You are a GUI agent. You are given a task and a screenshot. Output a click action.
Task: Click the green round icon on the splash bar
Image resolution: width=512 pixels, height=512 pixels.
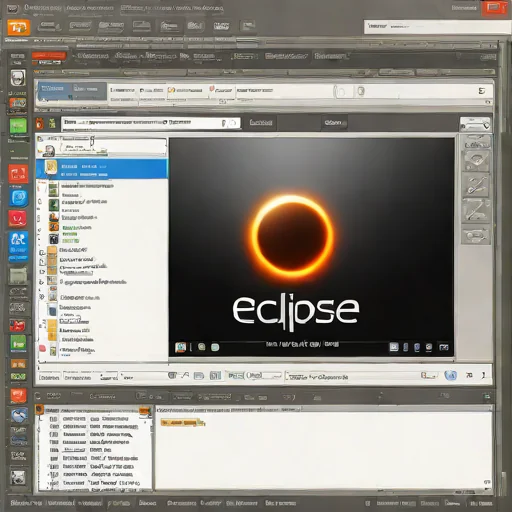202,347
